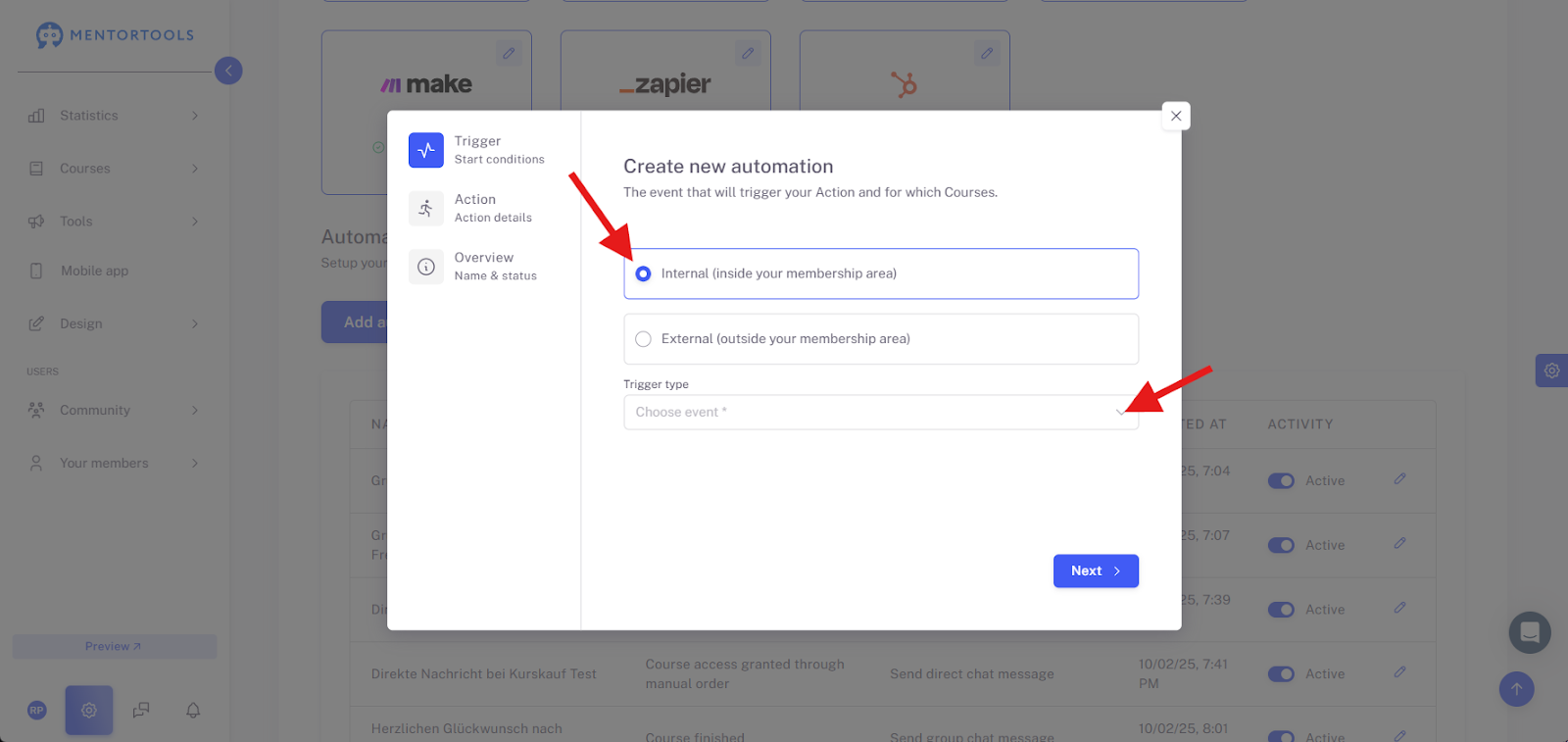Click the scroll-to-top arrow button
This screenshot has width=1568, height=742.
[1516, 689]
